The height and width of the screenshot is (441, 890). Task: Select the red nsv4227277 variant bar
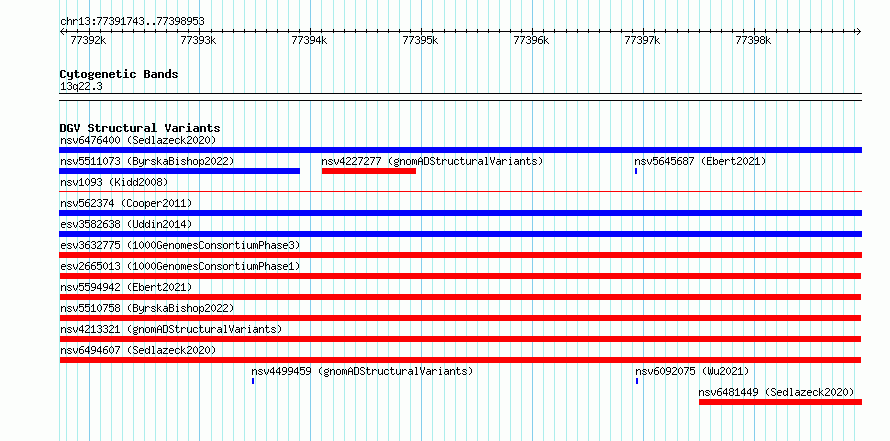tap(369, 171)
